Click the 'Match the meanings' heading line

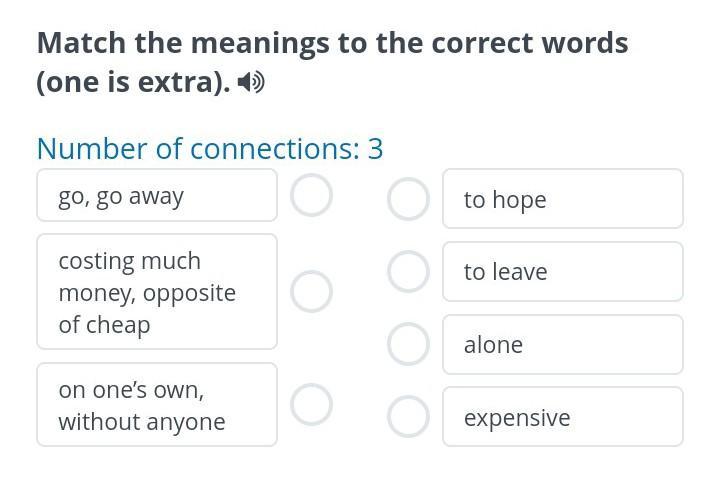(x=332, y=43)
